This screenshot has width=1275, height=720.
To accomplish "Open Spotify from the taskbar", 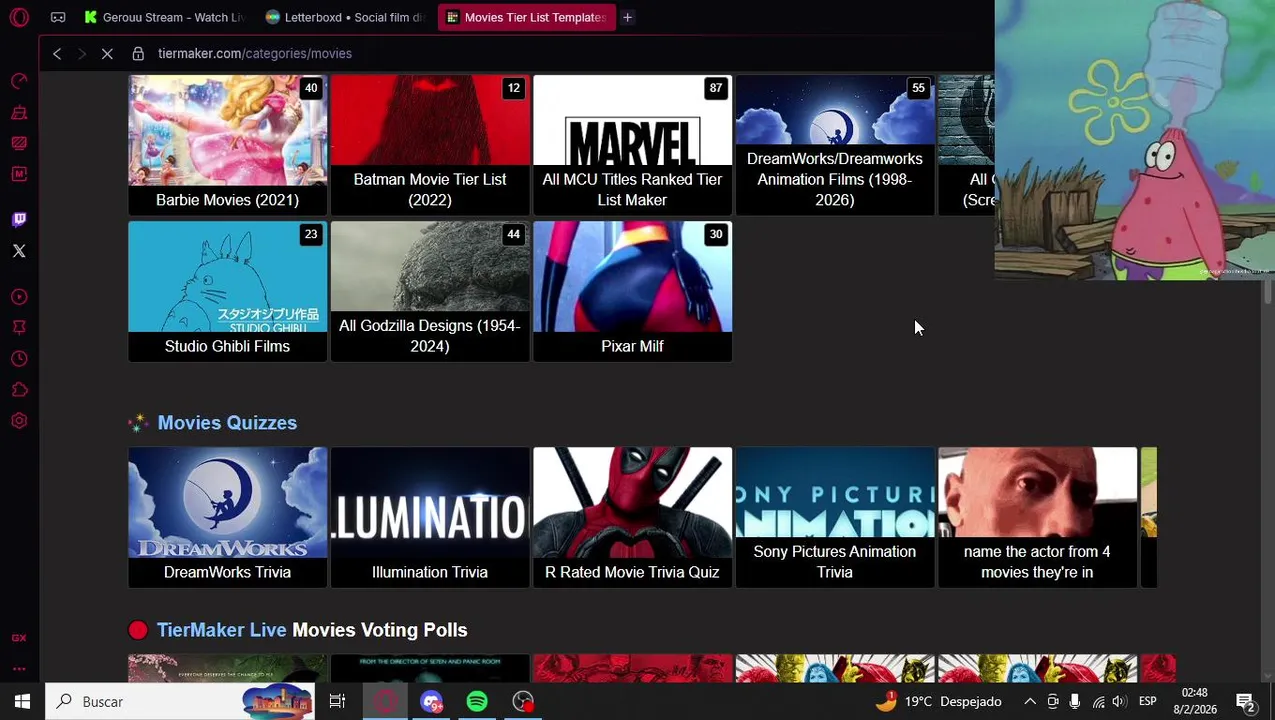I will (x=477, y=702).
